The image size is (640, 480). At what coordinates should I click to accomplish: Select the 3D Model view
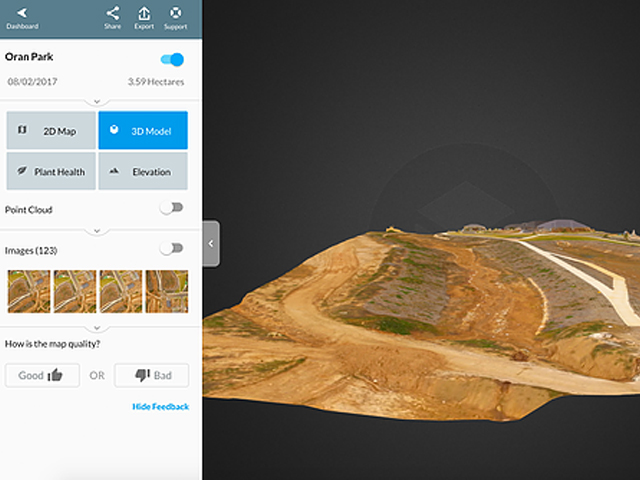(x=142, y=131)
